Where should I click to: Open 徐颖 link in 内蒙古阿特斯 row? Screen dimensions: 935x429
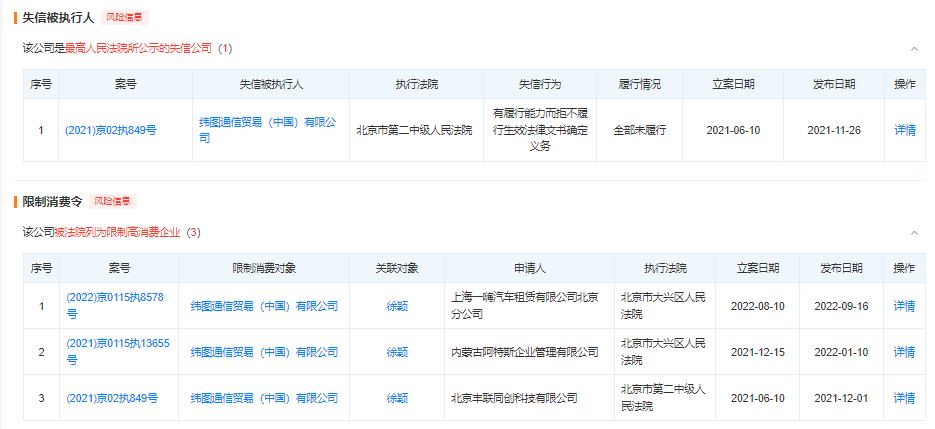(x=397, y=352)
